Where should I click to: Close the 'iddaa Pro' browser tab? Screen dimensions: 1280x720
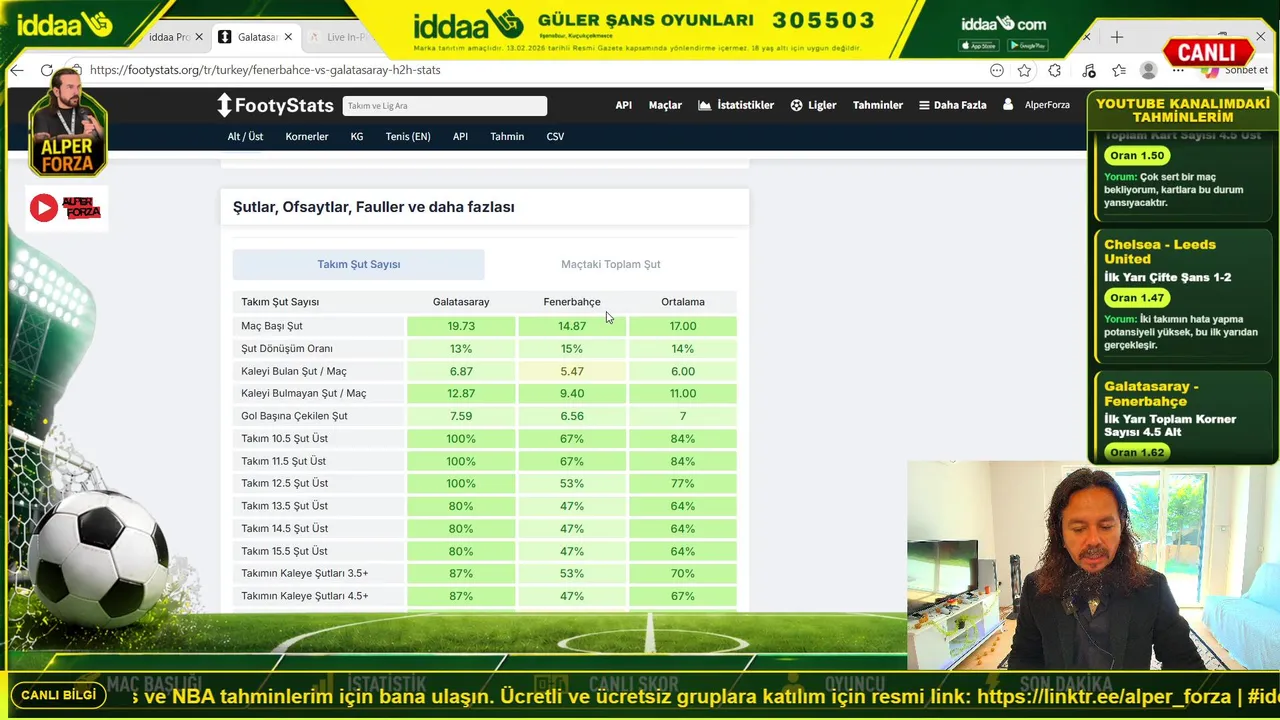coord(199,37)
